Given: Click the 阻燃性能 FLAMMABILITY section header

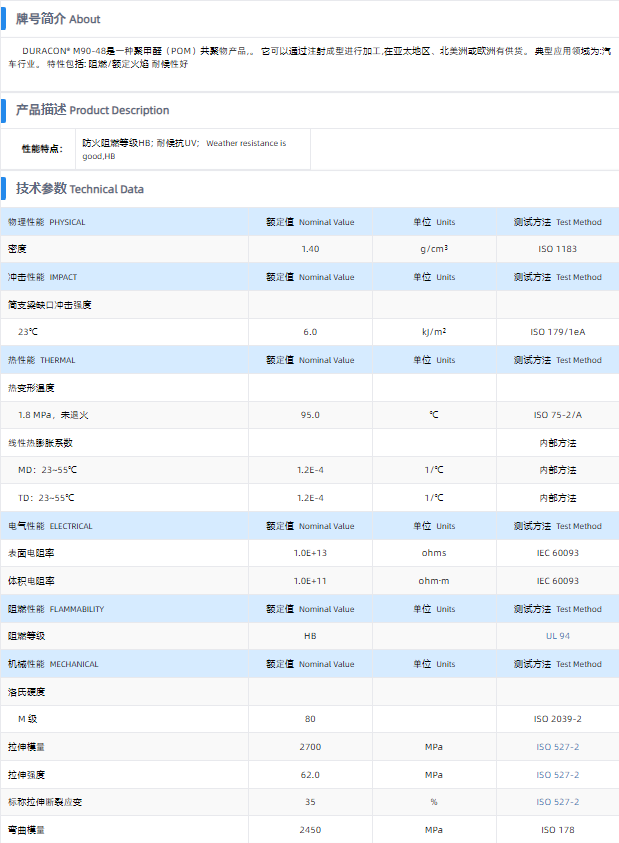Looking at the screenshot, I should point(56,609).
